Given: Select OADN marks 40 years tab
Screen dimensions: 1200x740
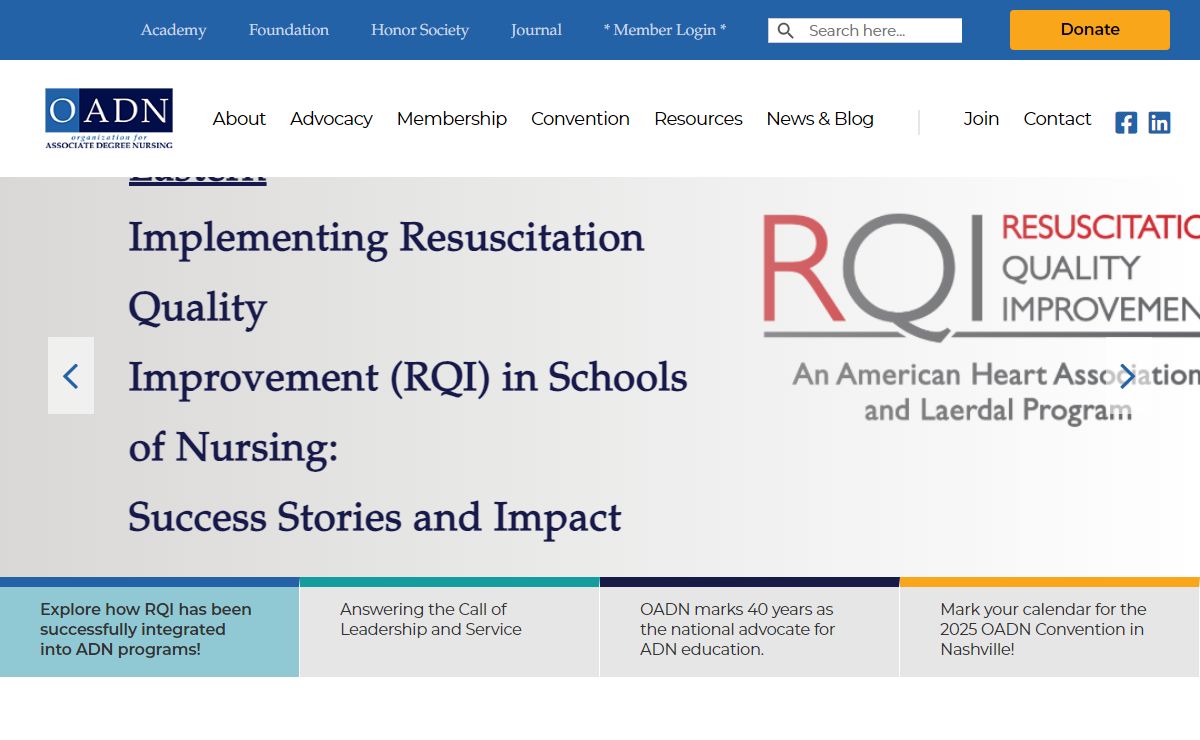Looking at the screenshot, I should point(750,627).
